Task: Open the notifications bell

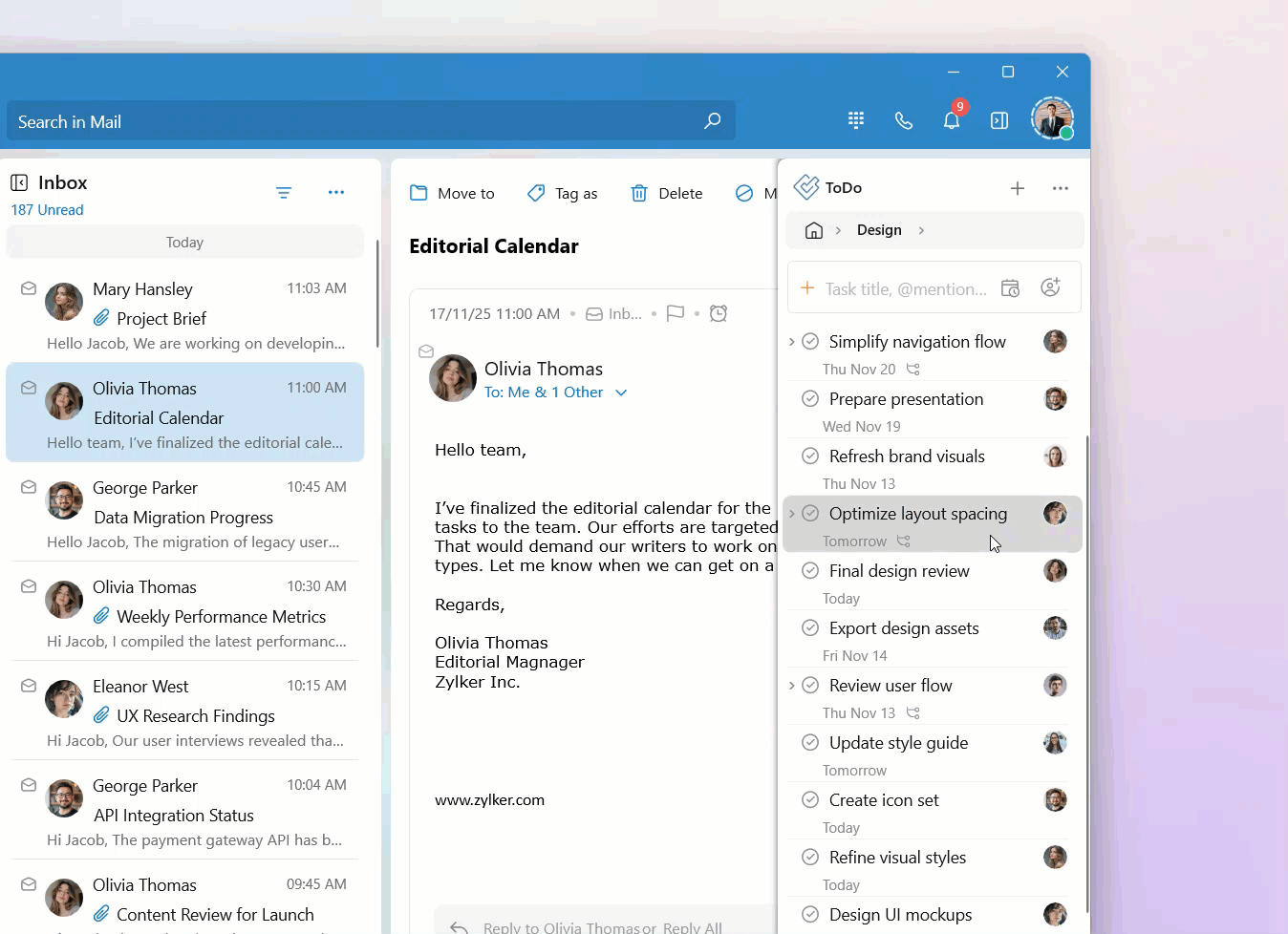Action: (x=952, y=120)
